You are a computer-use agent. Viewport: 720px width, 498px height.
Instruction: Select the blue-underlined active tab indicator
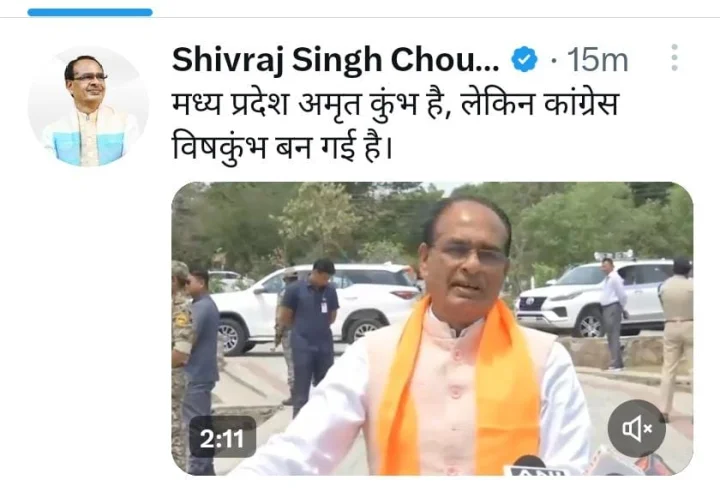click(x=90, y=12)
